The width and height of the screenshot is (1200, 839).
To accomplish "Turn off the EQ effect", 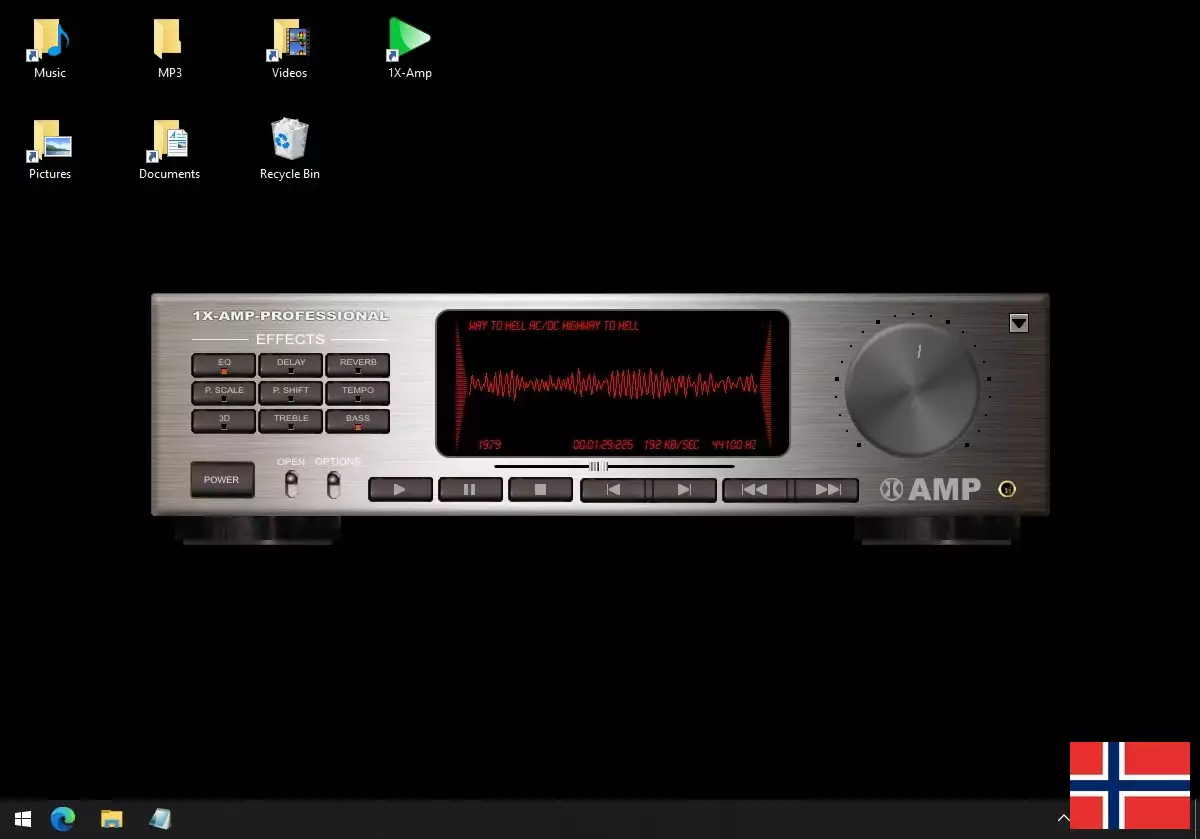I will (223, 363).
